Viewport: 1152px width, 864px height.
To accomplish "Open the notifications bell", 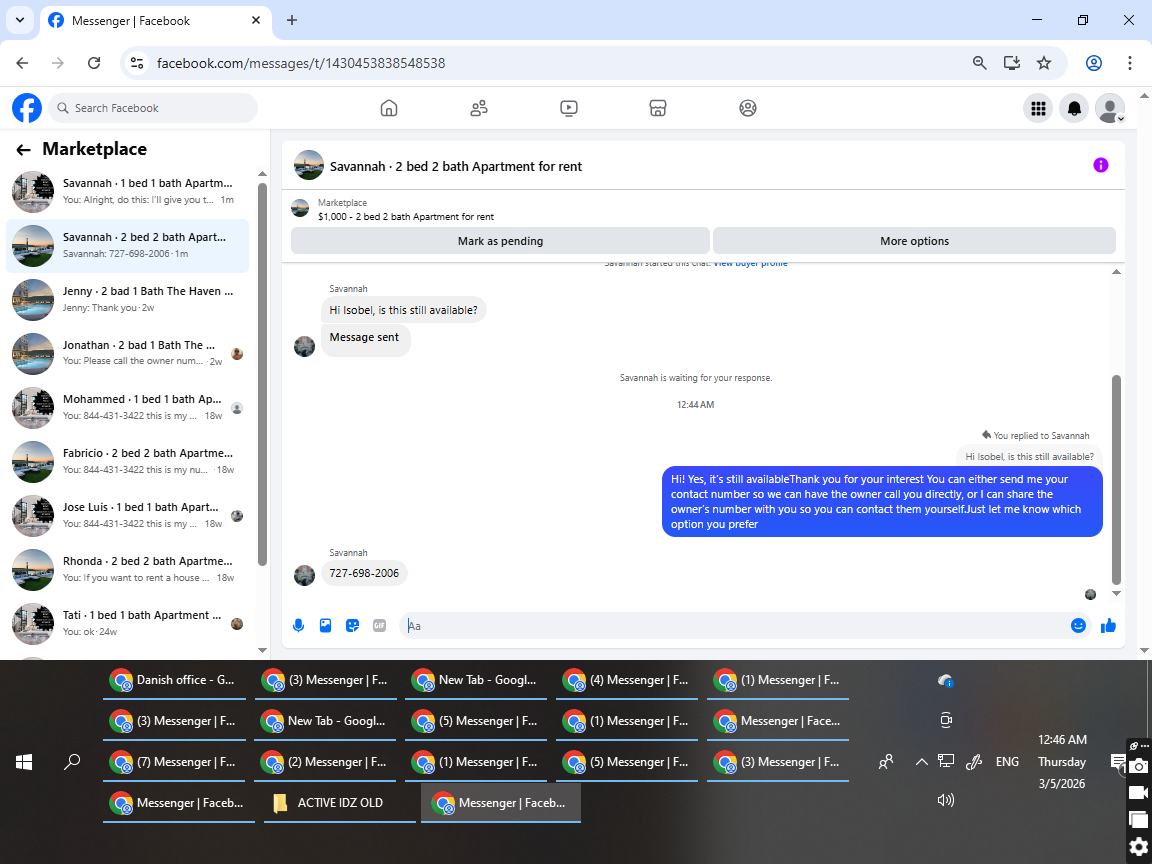I will pyautogui.click(x=1073, y=108).
